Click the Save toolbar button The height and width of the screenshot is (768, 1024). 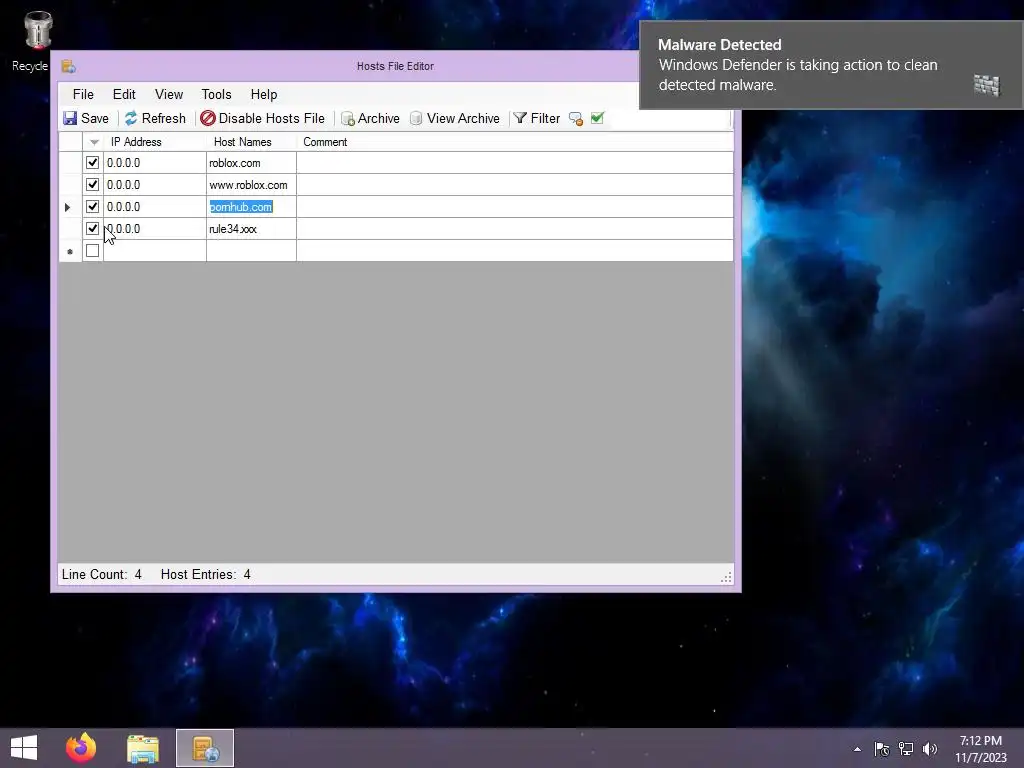[x=86, y=118]
